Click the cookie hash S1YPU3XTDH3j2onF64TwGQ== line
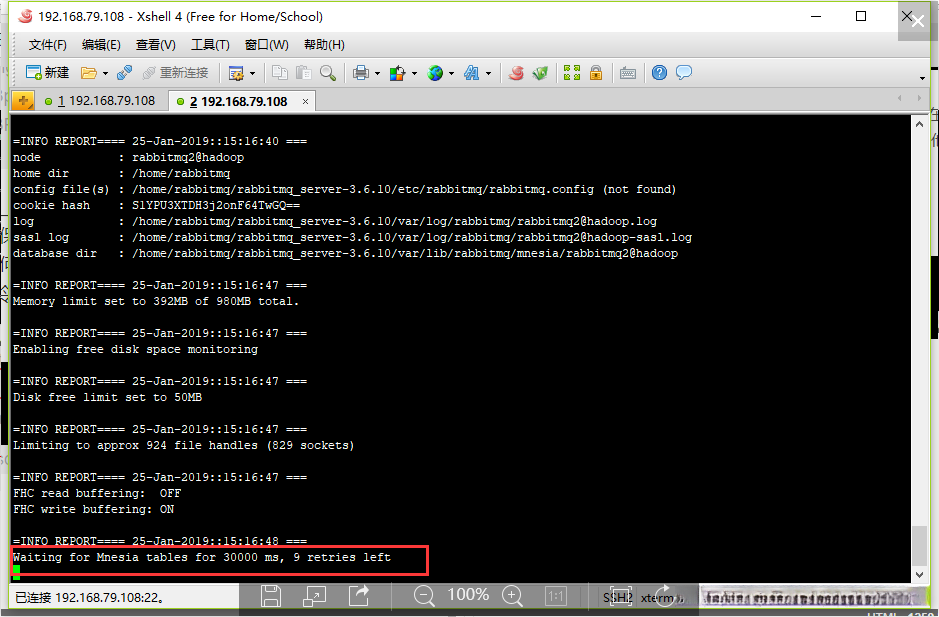This screenshot has width=939, height=617. pos(156,205)
